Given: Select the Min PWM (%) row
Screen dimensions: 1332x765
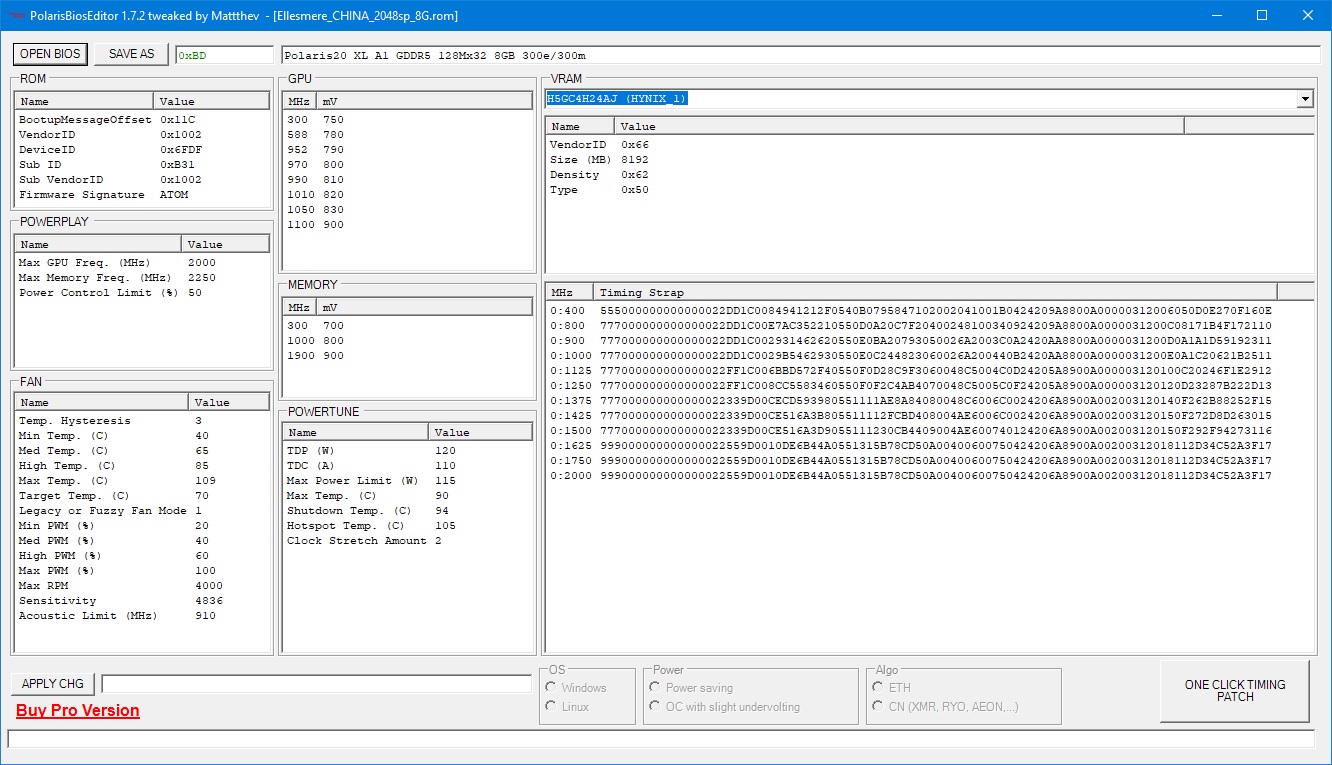Looking at the screenshot, I should (142, 526).
